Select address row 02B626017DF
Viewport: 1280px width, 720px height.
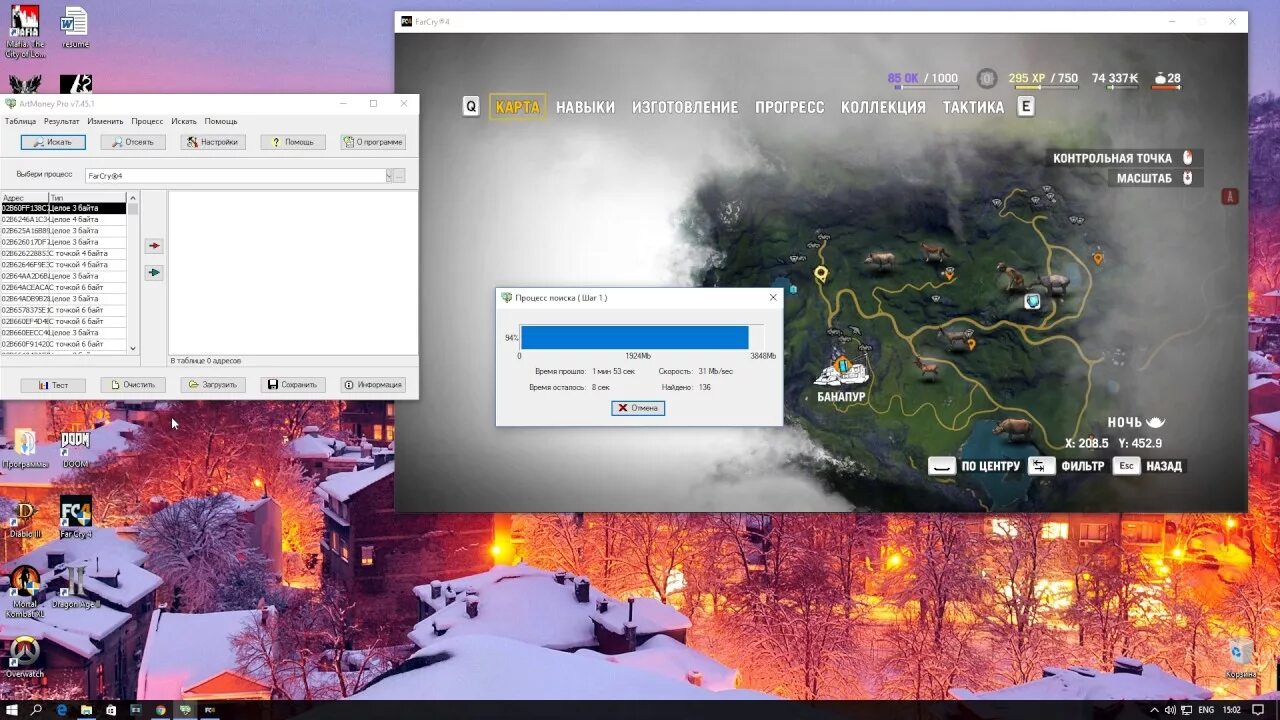click(x=64, y=242)
